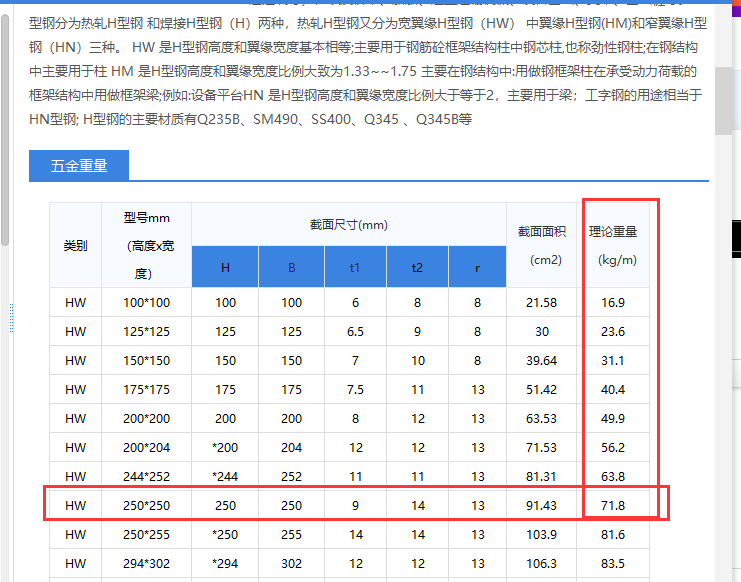Select model cell 175*175
The image size is (741, 582).
(x=146, y=389)
